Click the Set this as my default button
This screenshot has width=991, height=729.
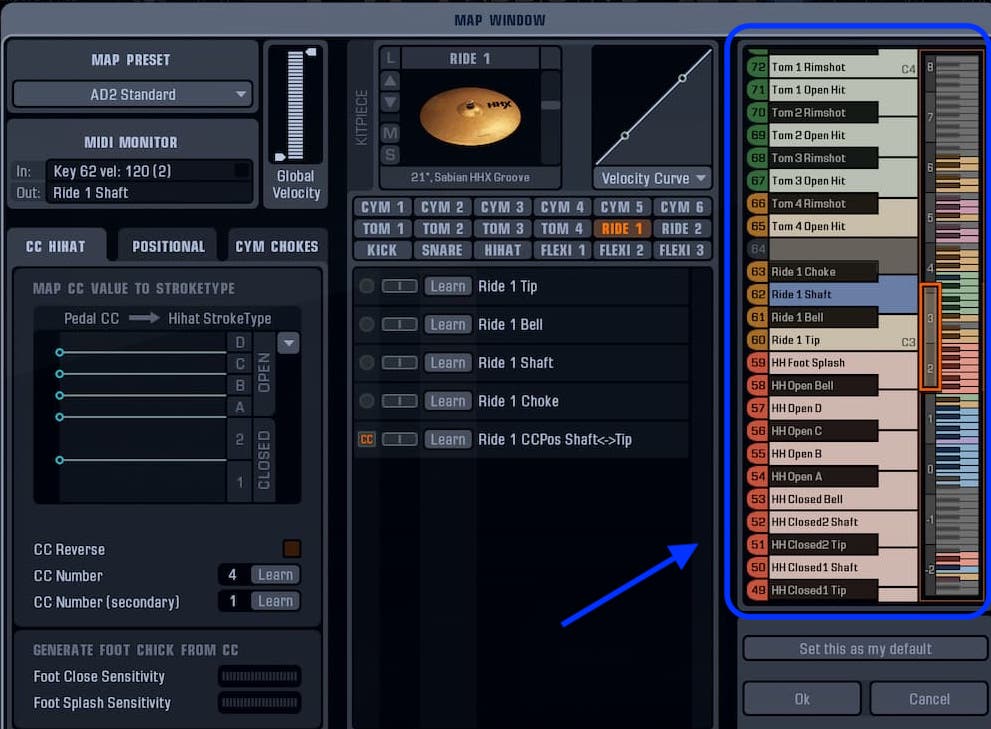click(865, 649)
